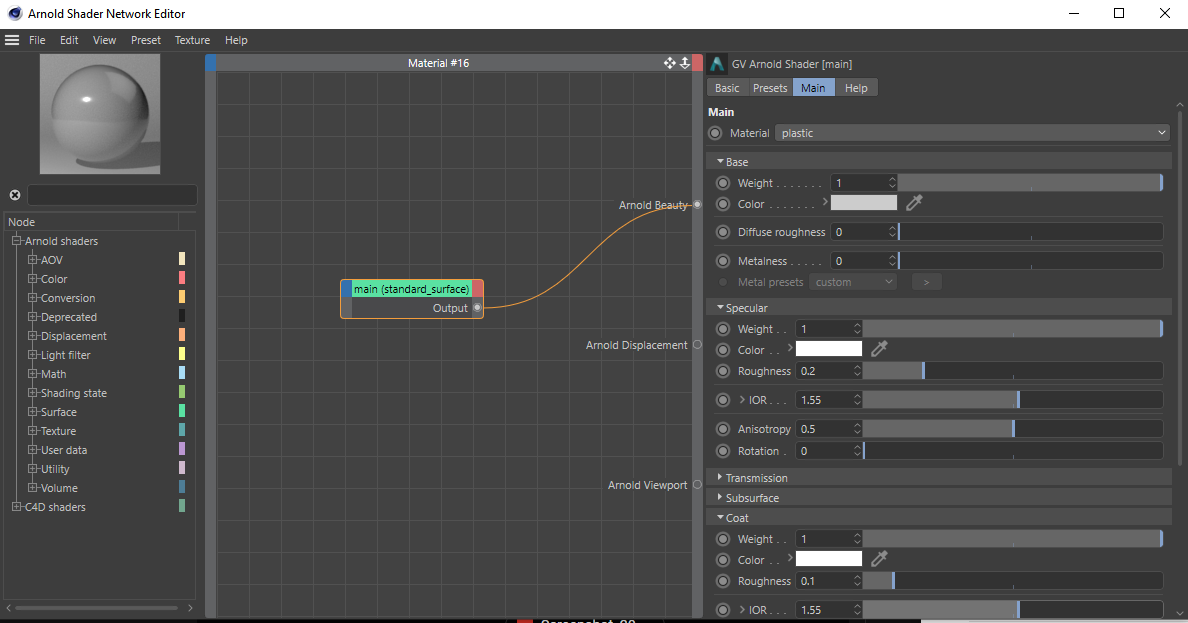Click the Output port on the main node
1188x623 pixels.
[x=477, y=308]
